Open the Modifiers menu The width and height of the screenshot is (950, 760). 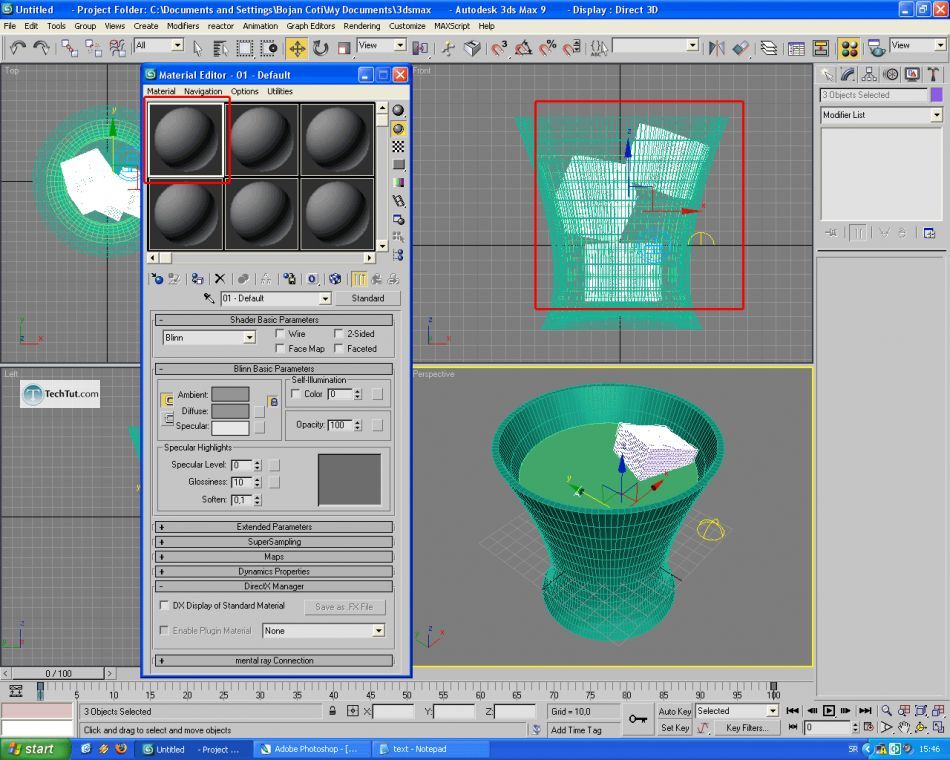(182, 26)
